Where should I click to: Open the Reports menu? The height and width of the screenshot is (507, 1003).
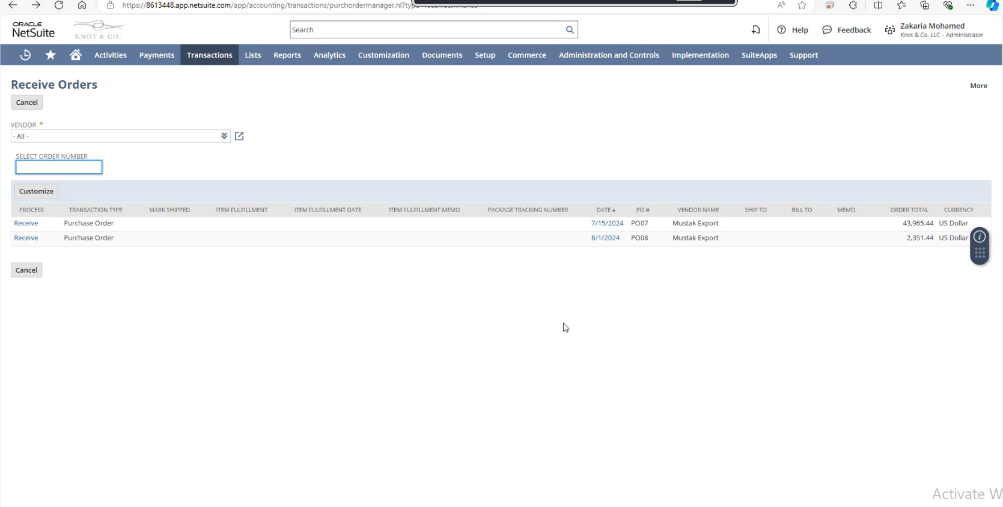pos(287,55)
